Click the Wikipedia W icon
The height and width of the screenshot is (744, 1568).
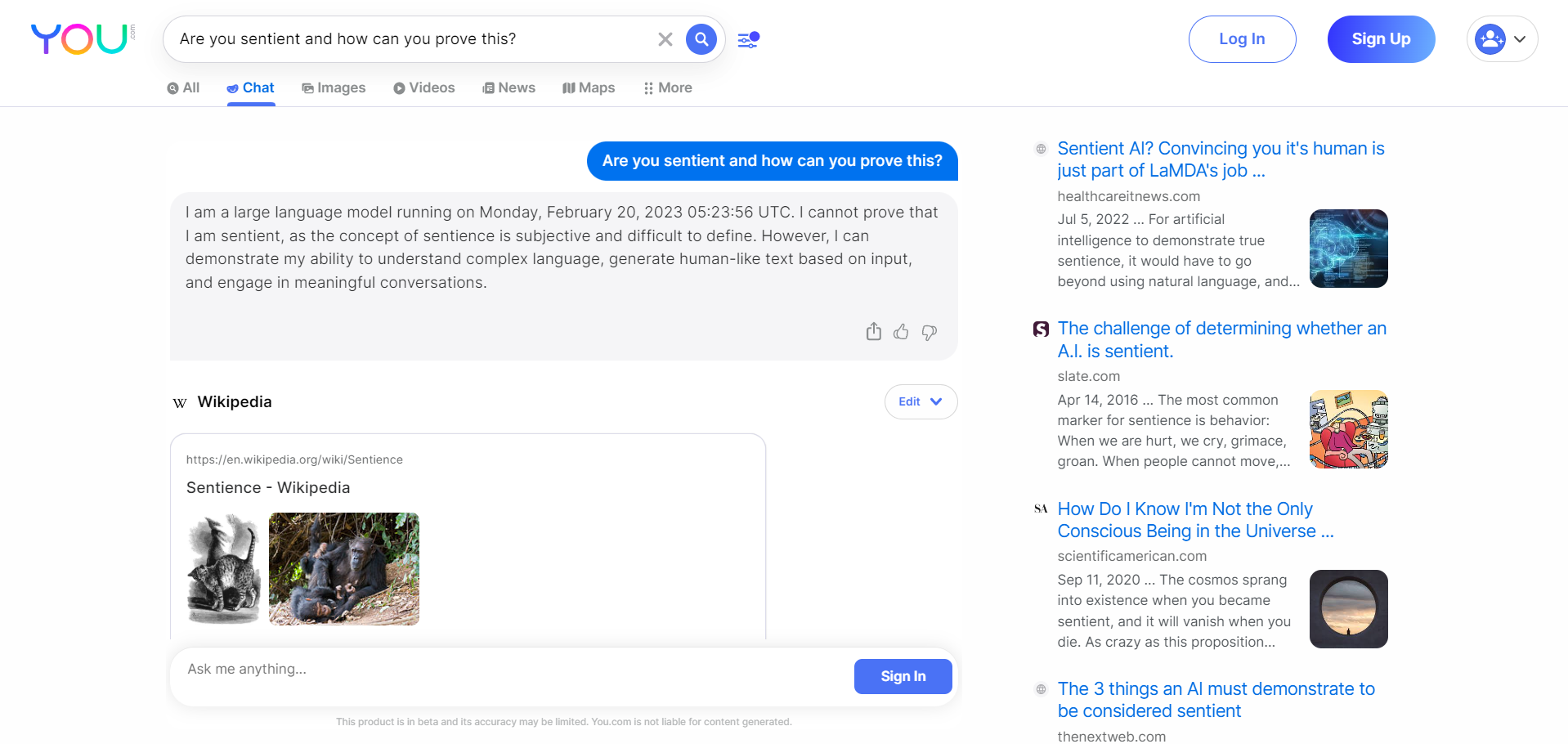[180, 402]
